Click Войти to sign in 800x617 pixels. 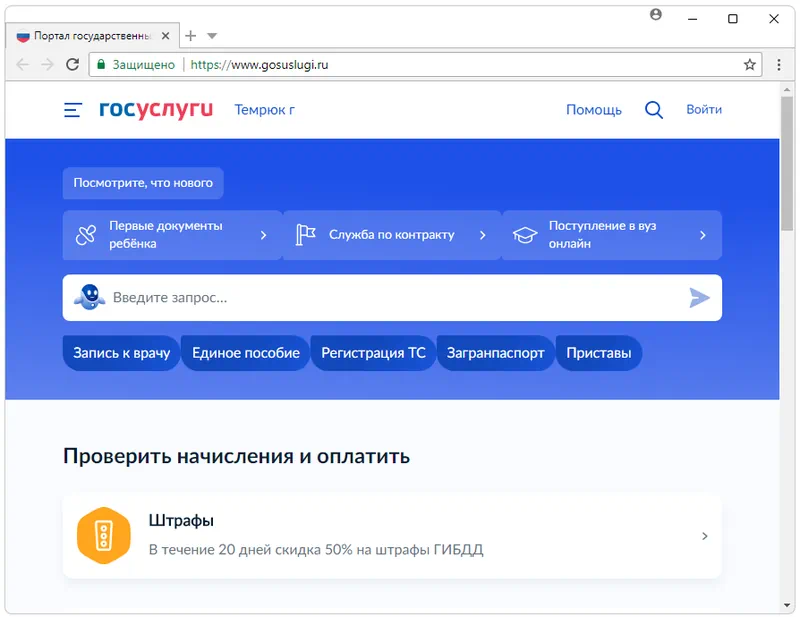[x=704, y=109]
